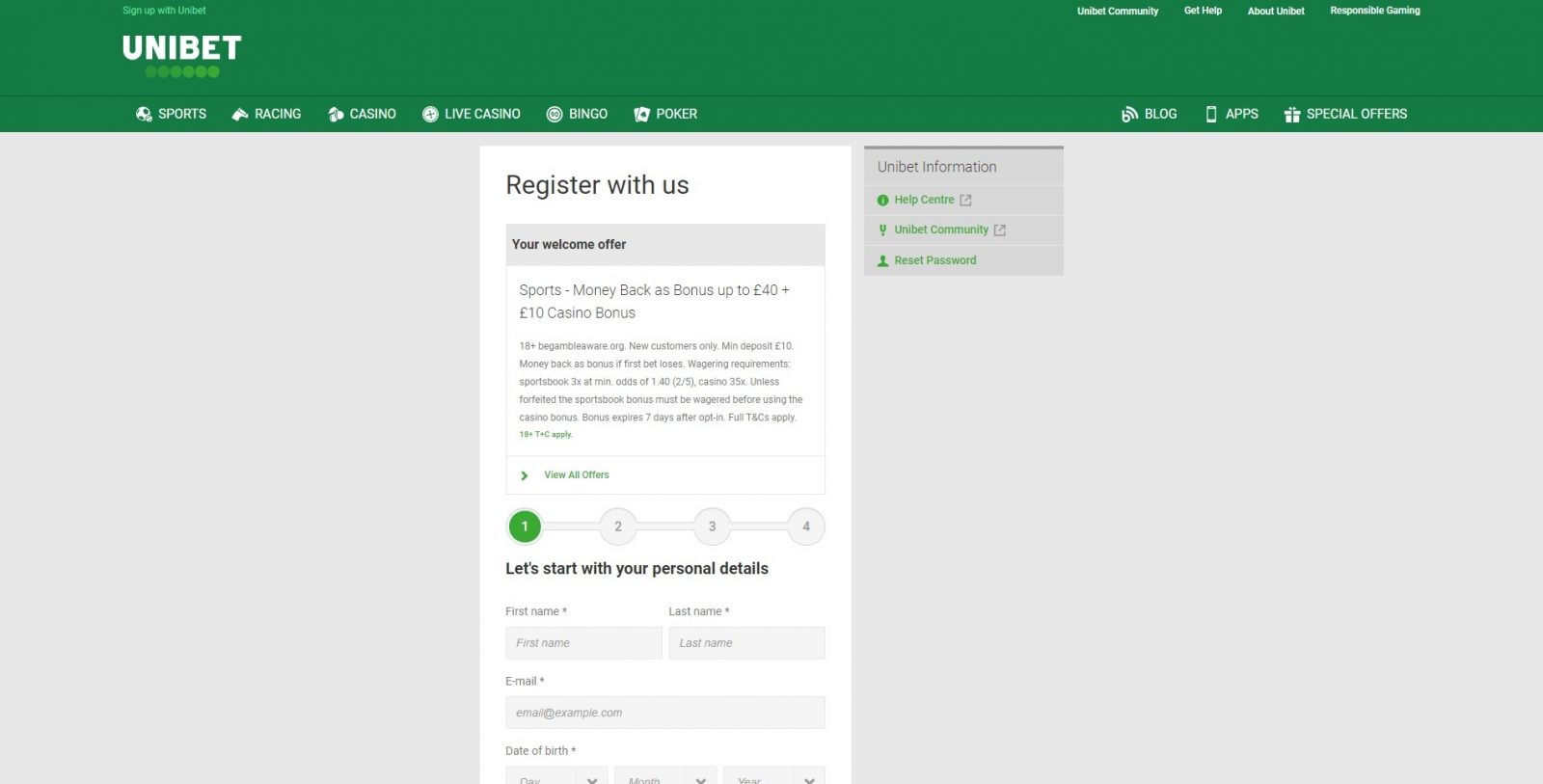This screenshot has width=1543, height=784.
Task: Click the Bingo ball icon
Action: coord(555,115)
